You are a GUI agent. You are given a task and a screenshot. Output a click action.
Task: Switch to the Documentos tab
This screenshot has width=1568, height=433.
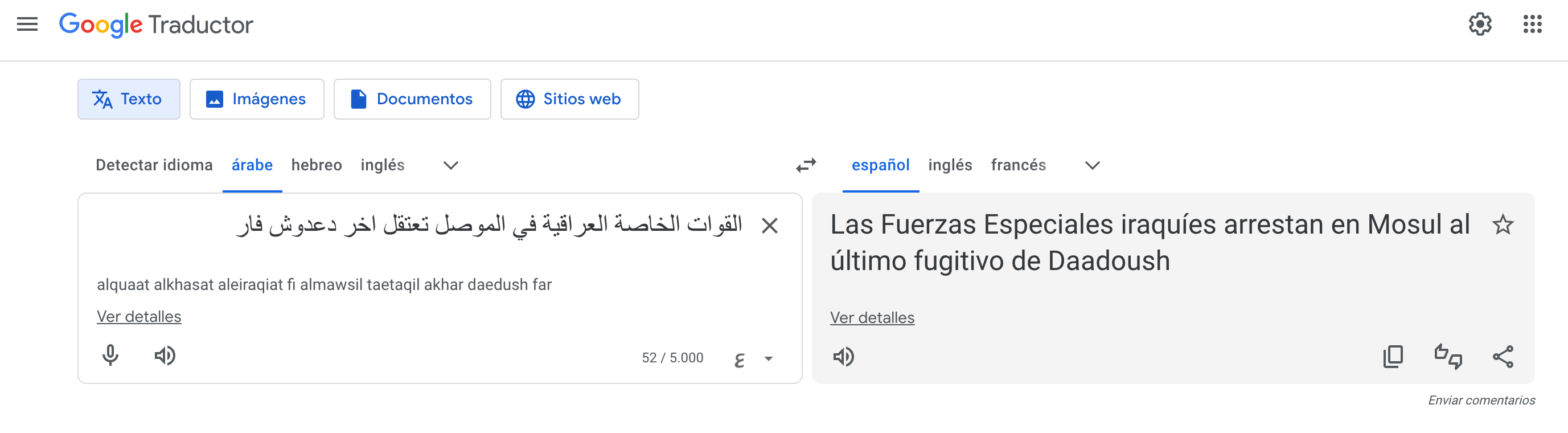click(x=412, y=99)
